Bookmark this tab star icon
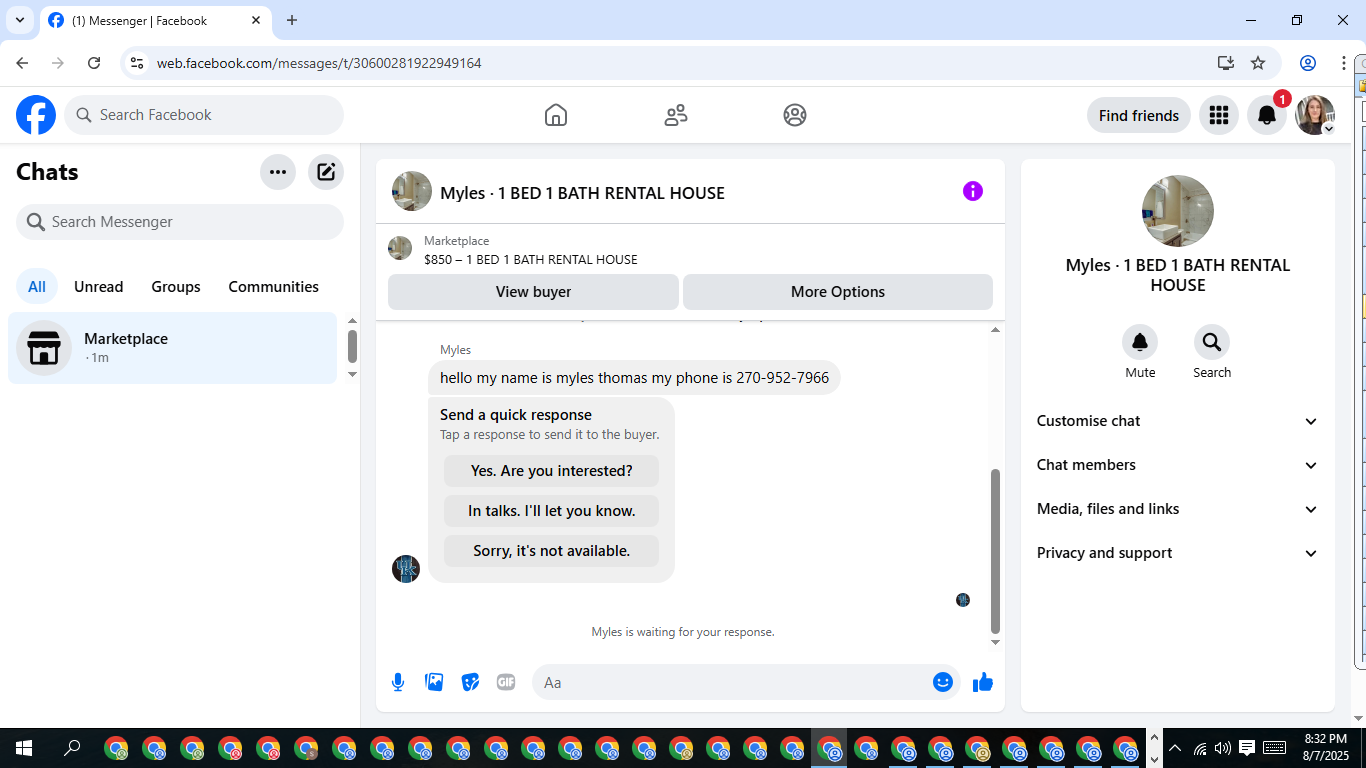Screen dimensions: 1366x768 [1258, 63]
